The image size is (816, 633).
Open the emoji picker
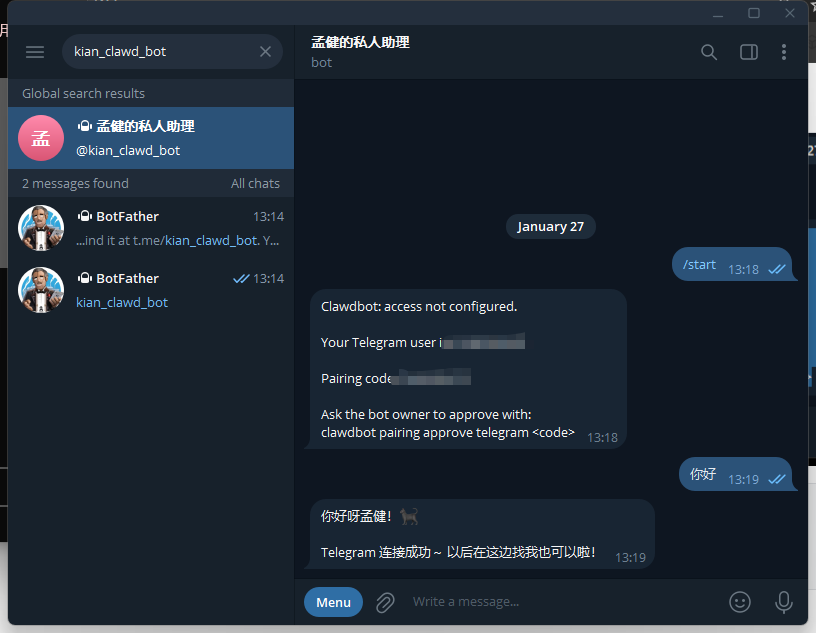[x=740, y=602]
